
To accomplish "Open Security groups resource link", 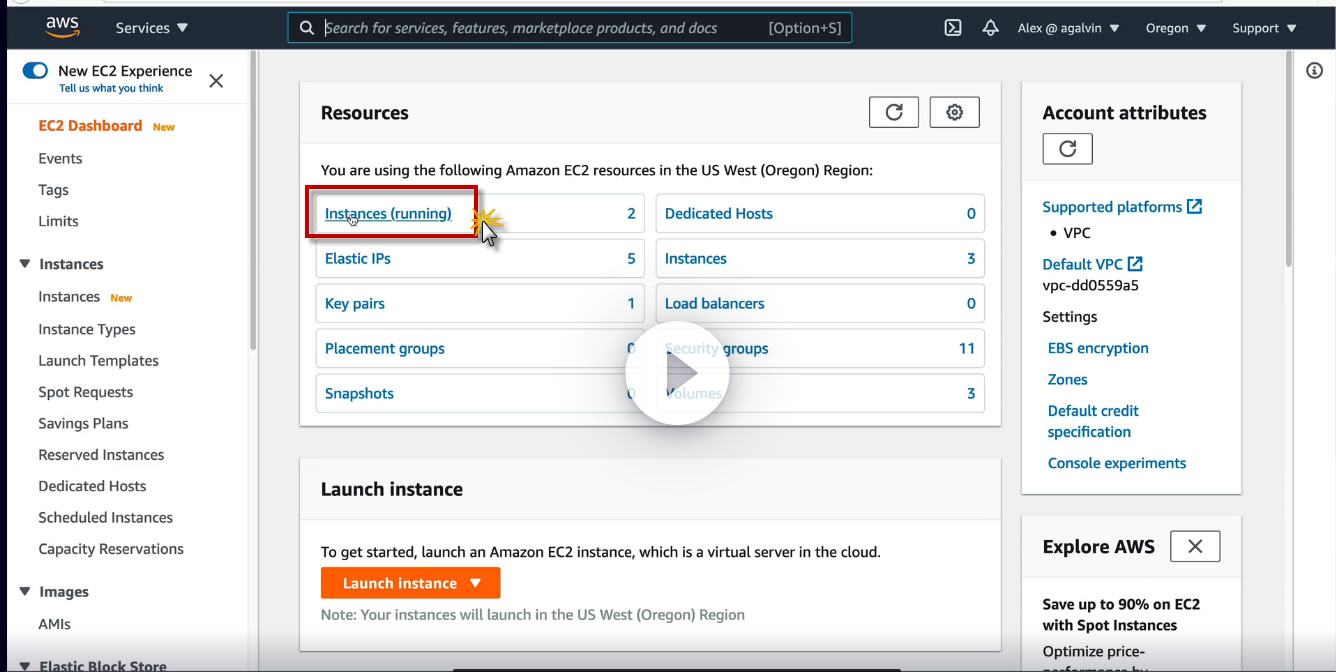I will [x=717, y=348].
